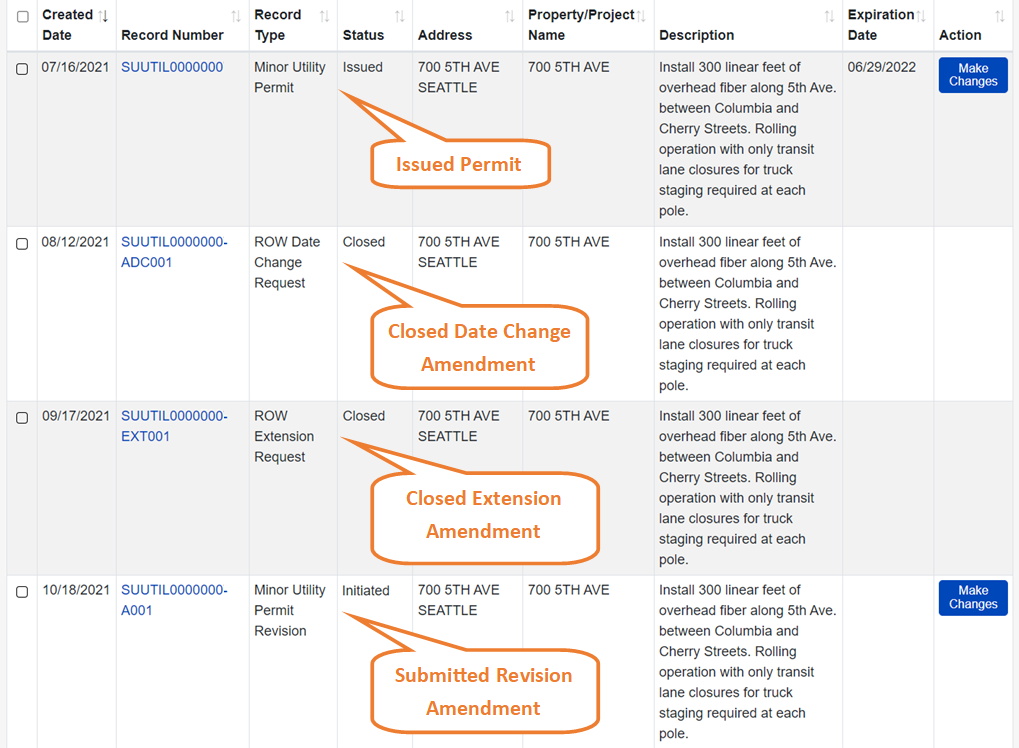Click the Action column sort icon
1019x748 pixels.
coord(1000,16)
